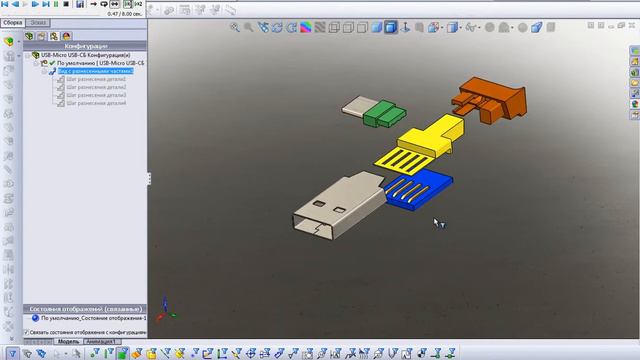Select the highlighted exploded view item

[x=96, y=71]
